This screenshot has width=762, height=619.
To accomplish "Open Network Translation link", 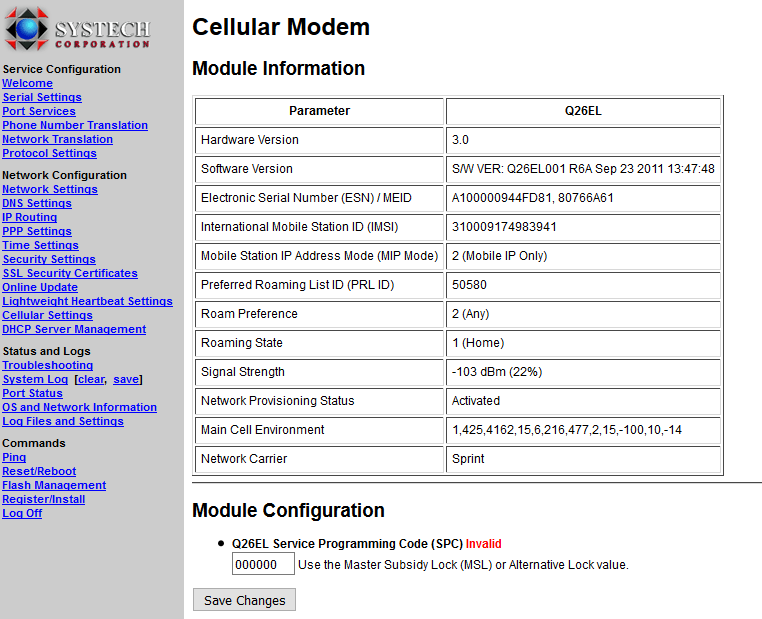I will 57,139.
